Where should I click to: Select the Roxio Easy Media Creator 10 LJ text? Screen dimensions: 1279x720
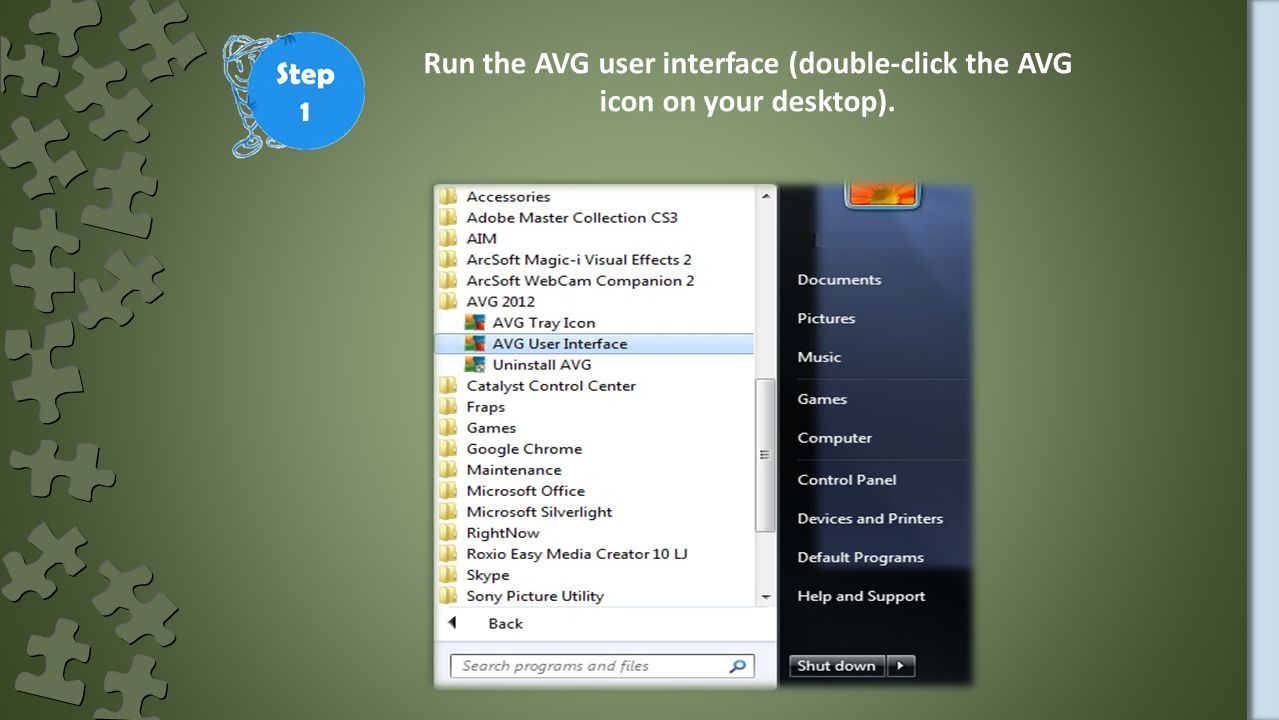tap(577, 554)
